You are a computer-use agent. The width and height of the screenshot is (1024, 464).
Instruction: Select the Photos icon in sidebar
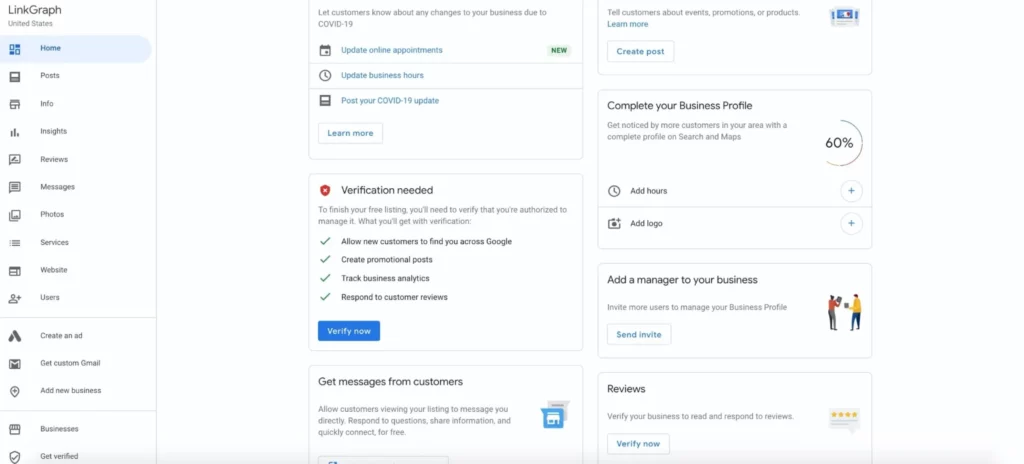[15, 215]
